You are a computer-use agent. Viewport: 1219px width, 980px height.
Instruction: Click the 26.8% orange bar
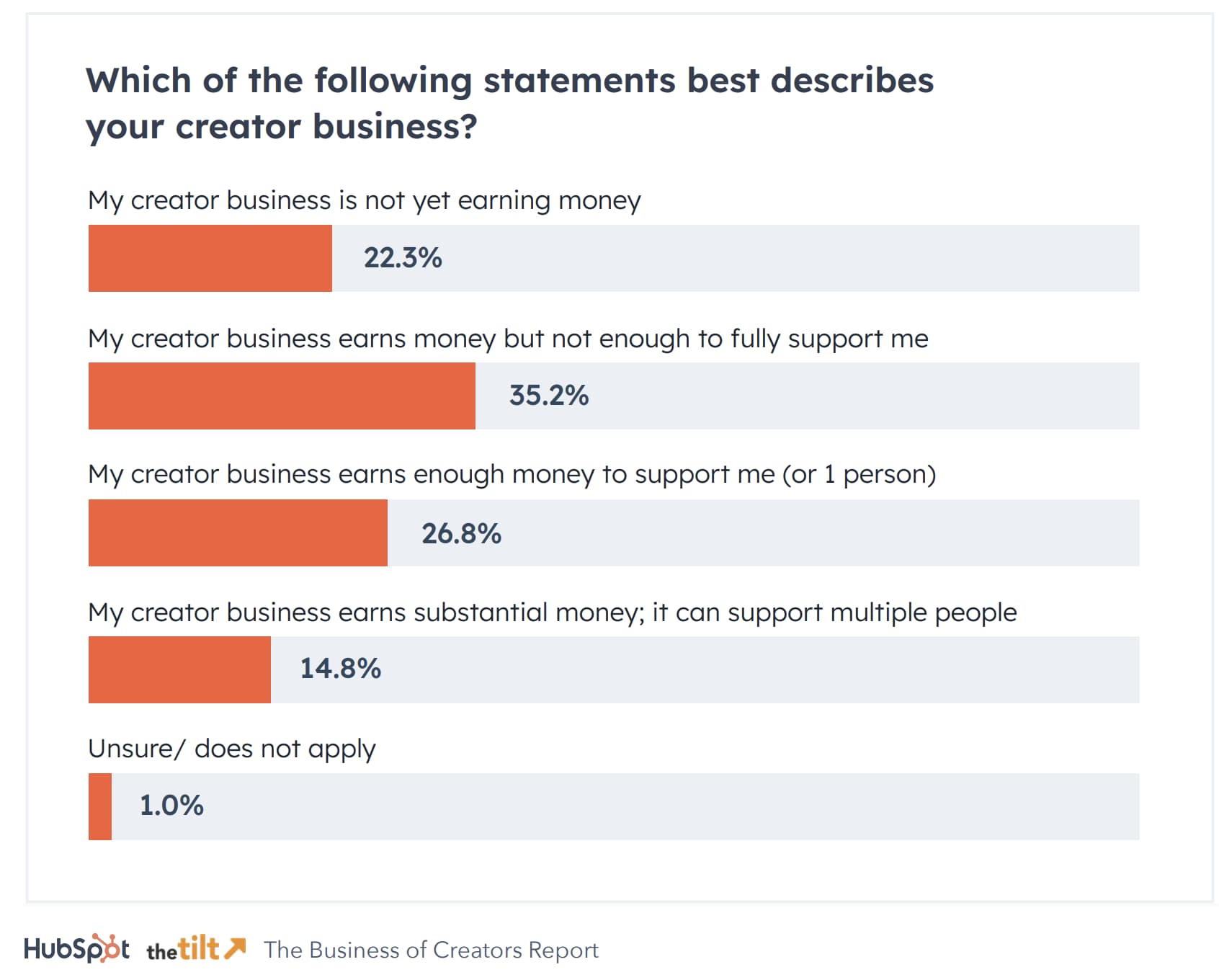pyautogui.click(x=238, y=533)
